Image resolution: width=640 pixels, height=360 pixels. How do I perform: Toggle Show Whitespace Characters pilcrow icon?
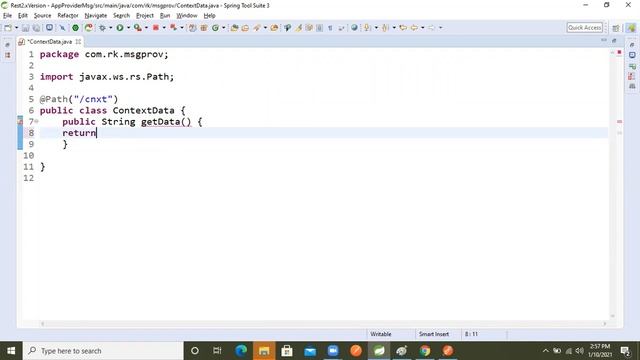click(330, 28)
